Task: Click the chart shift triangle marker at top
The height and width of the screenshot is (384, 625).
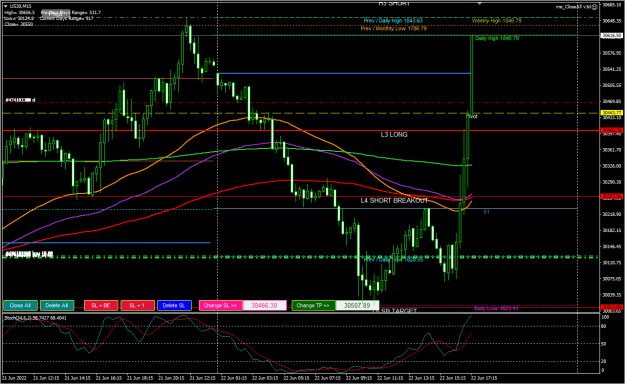Action: coord(480,4)
